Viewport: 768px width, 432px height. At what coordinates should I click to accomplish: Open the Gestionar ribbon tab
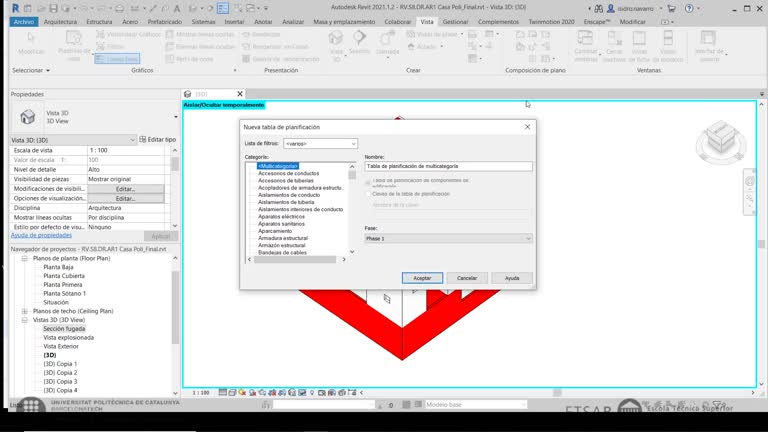tap(455, 20)
